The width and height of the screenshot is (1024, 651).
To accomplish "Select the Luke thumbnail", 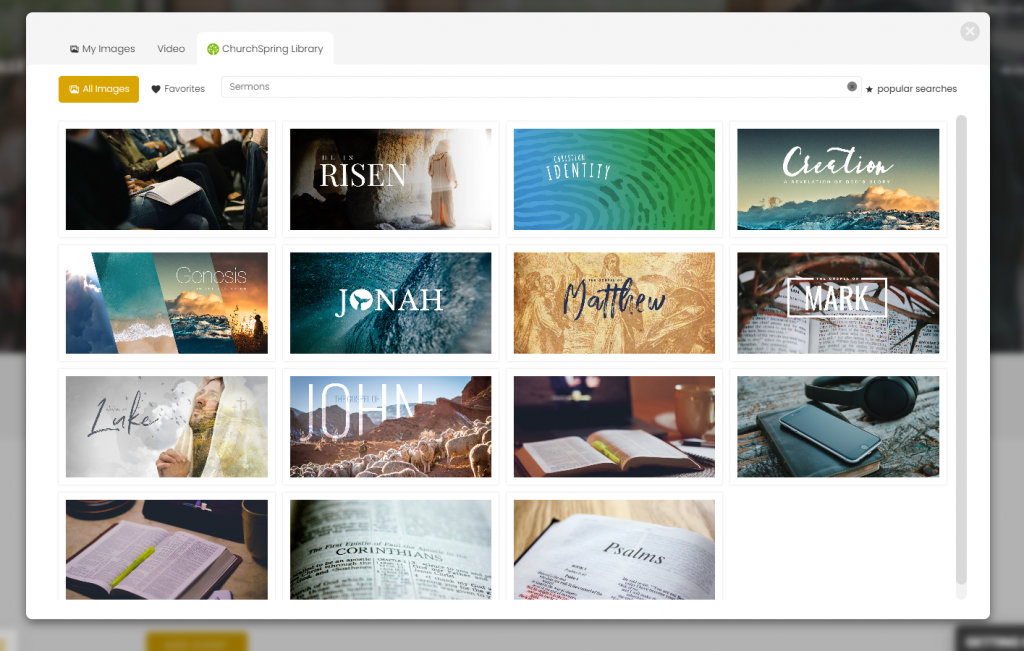I will 167,427.
